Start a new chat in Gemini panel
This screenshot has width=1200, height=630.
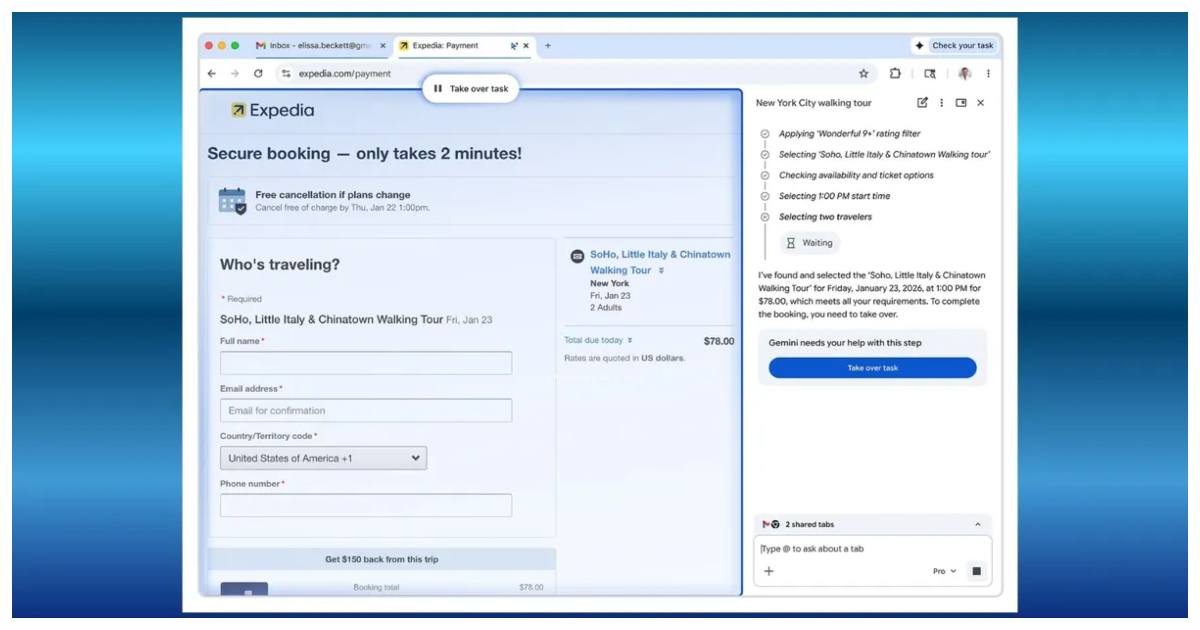pyautogui.click(x=922, y=103)
